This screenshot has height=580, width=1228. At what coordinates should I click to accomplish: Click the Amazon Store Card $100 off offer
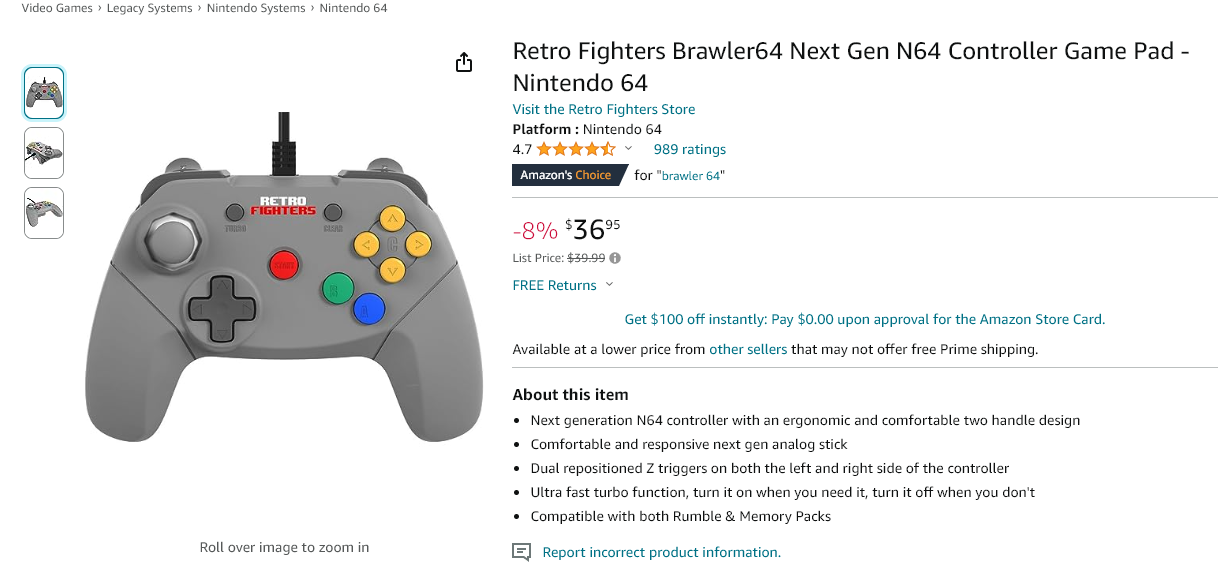(864, 320)
